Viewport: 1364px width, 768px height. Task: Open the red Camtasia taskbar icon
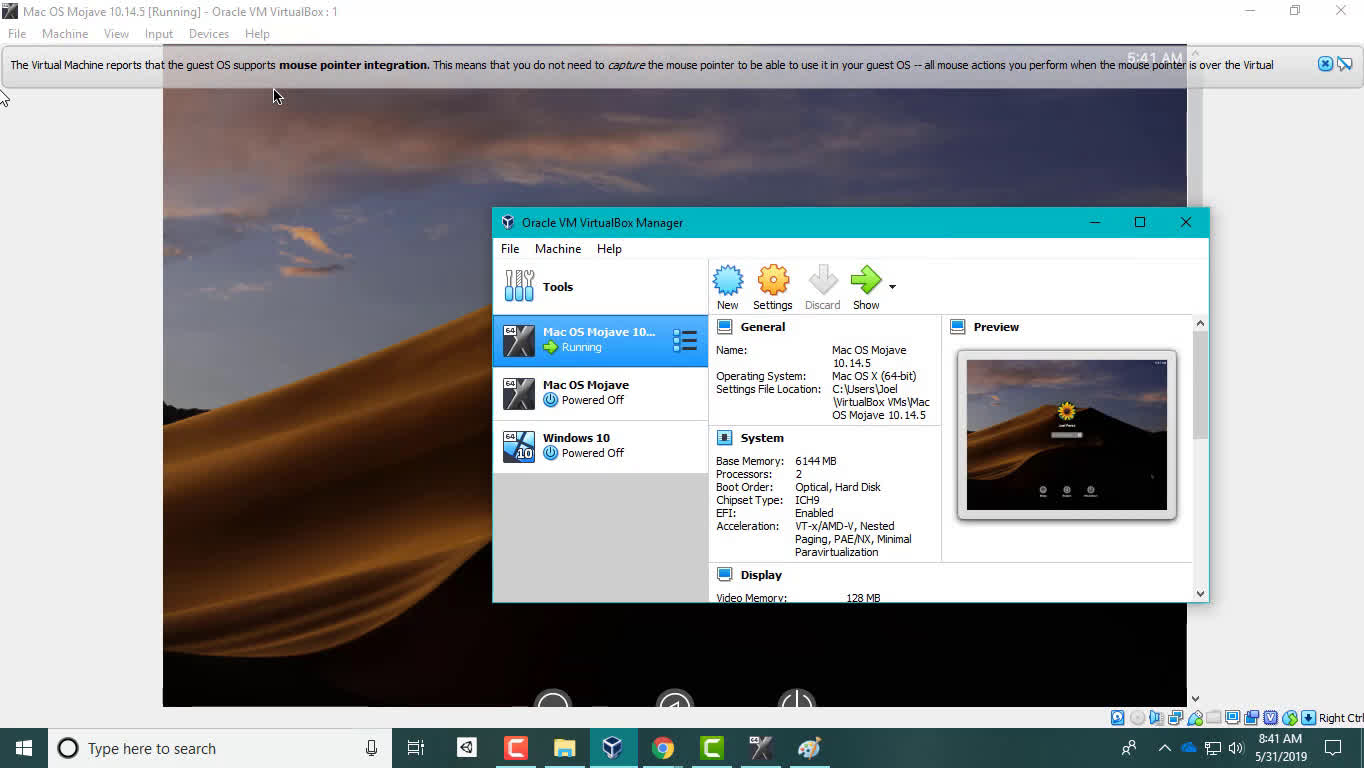click(515, 748)
